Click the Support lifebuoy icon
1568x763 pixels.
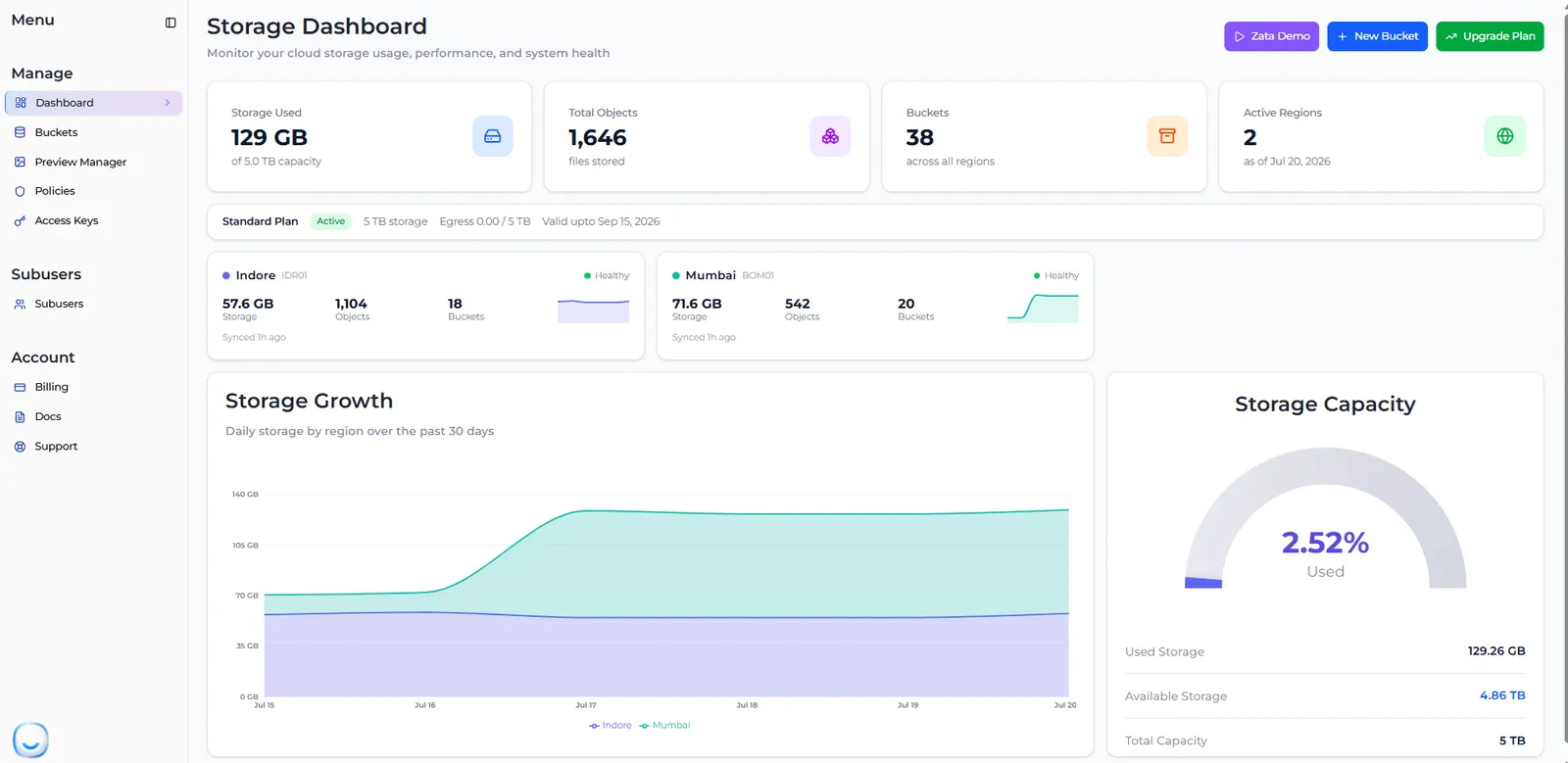[x=20, y=446]
